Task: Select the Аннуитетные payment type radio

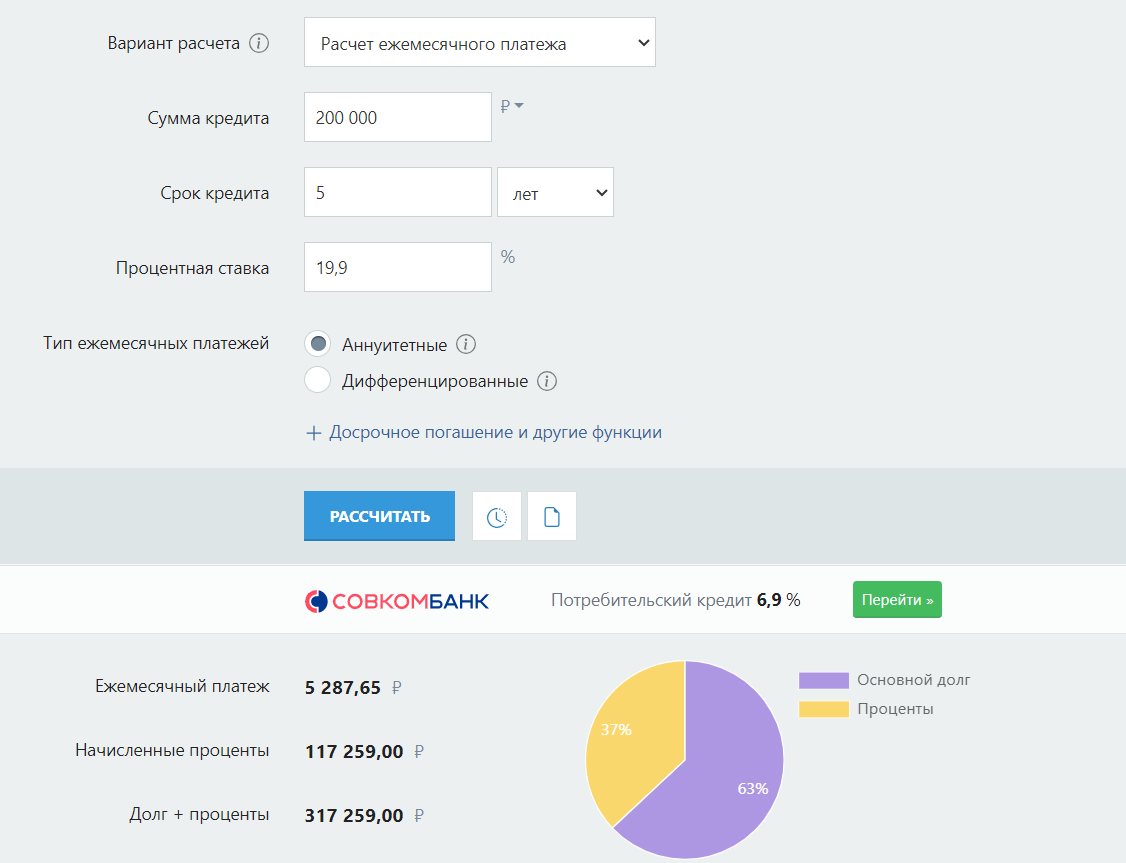Action: click(x=317, y=344)
